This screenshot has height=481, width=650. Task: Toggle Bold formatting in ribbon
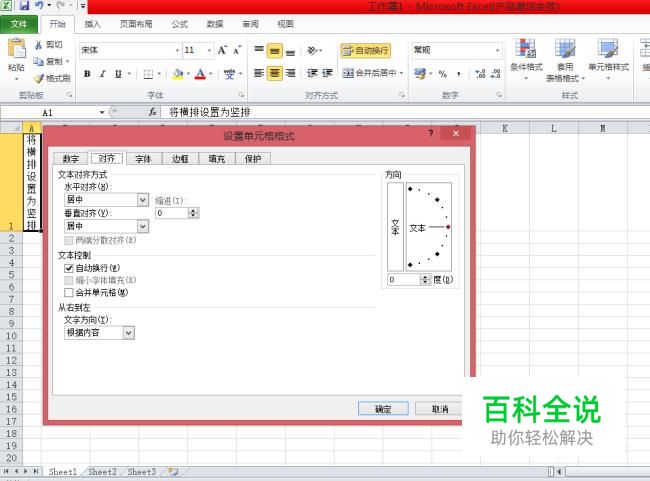87,74
